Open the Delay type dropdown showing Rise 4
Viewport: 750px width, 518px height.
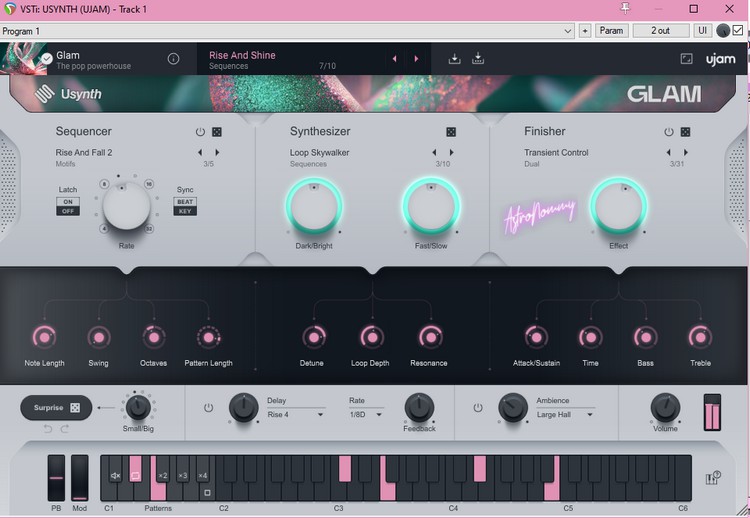click(295, 414)
